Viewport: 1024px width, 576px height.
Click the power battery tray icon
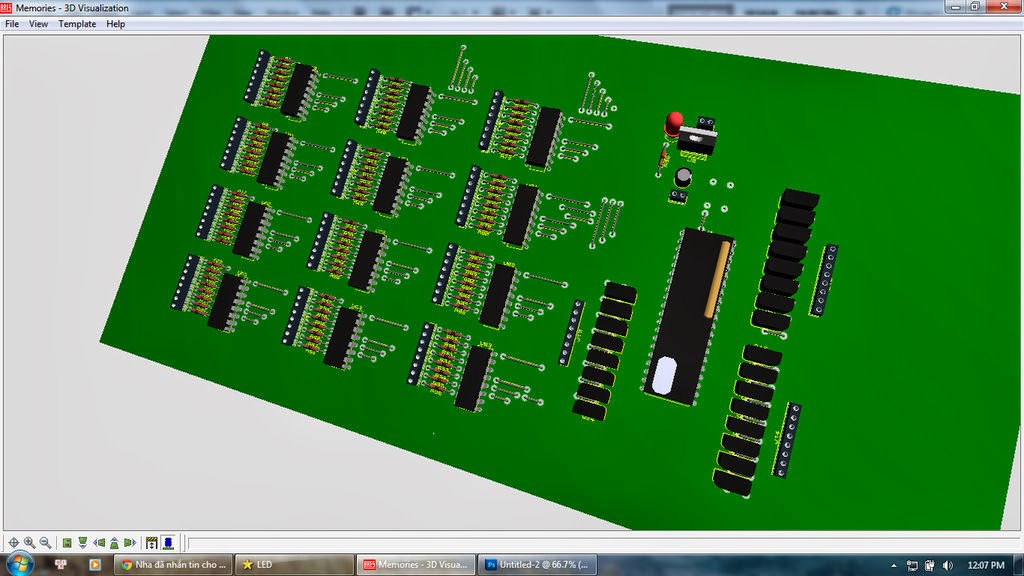click(x=930, y=566)
